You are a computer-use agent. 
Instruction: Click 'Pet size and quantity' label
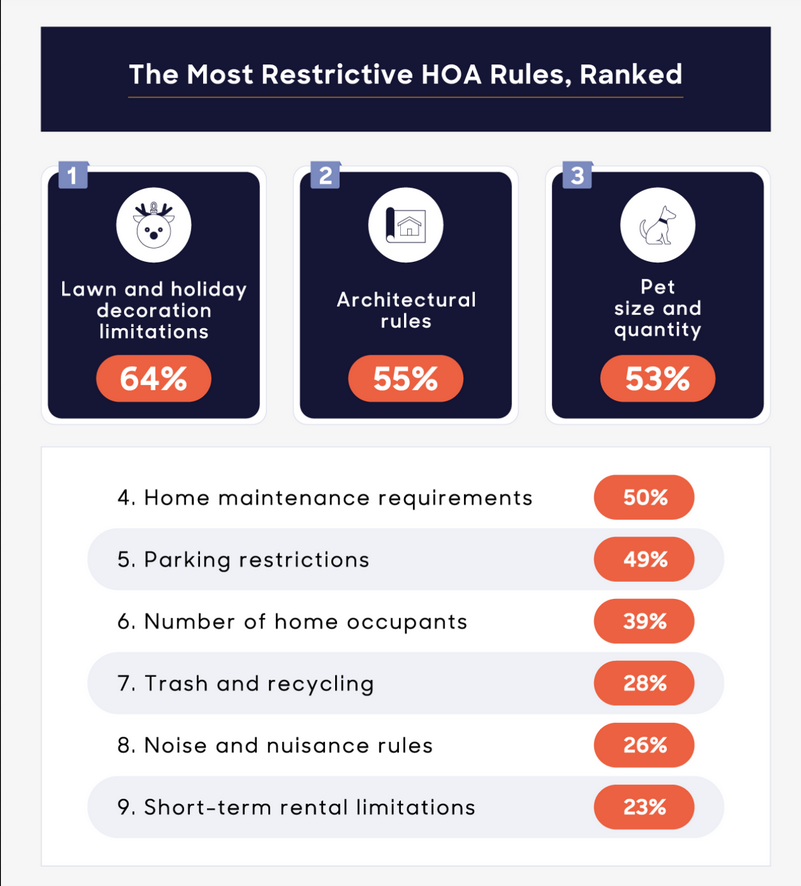click(x=658, y=309)
